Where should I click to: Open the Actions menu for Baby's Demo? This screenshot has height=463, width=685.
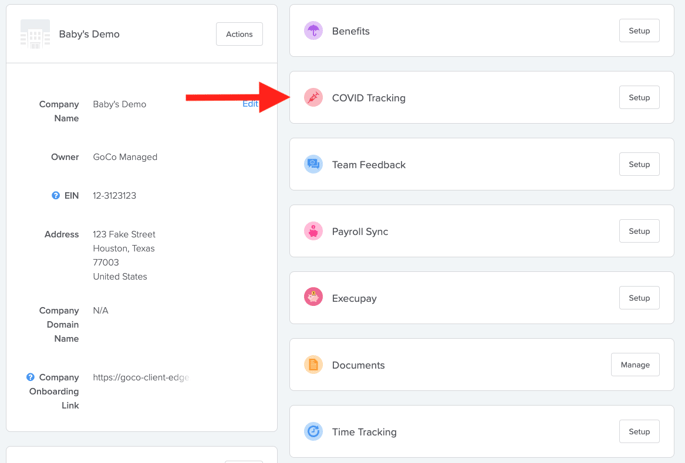pos(239,34)
